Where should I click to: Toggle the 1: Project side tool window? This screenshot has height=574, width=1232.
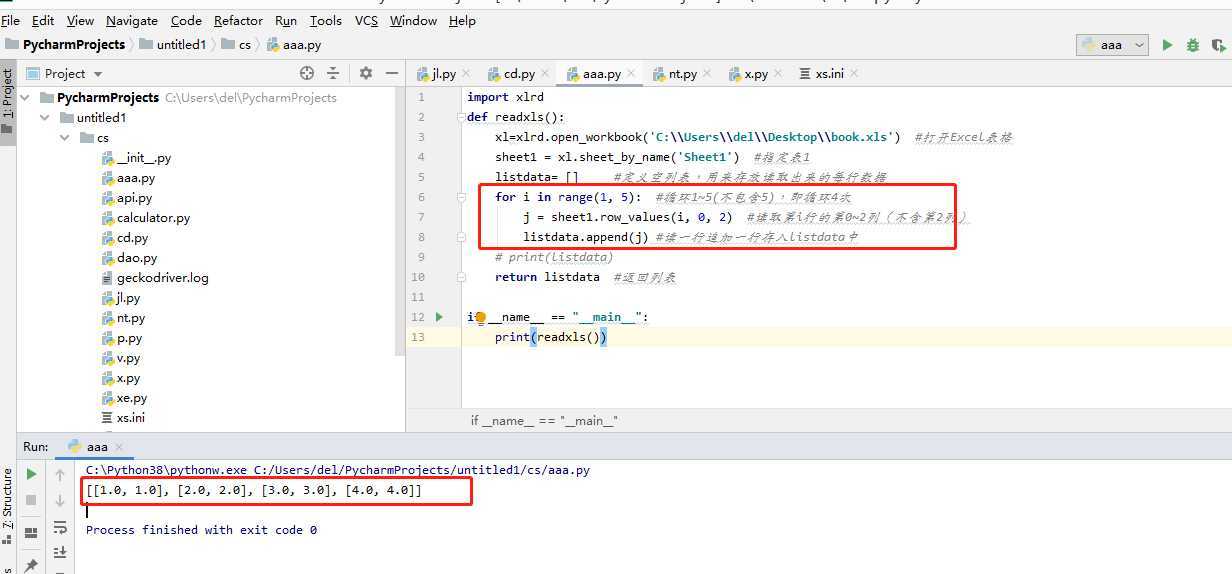[x=8, y=95]
